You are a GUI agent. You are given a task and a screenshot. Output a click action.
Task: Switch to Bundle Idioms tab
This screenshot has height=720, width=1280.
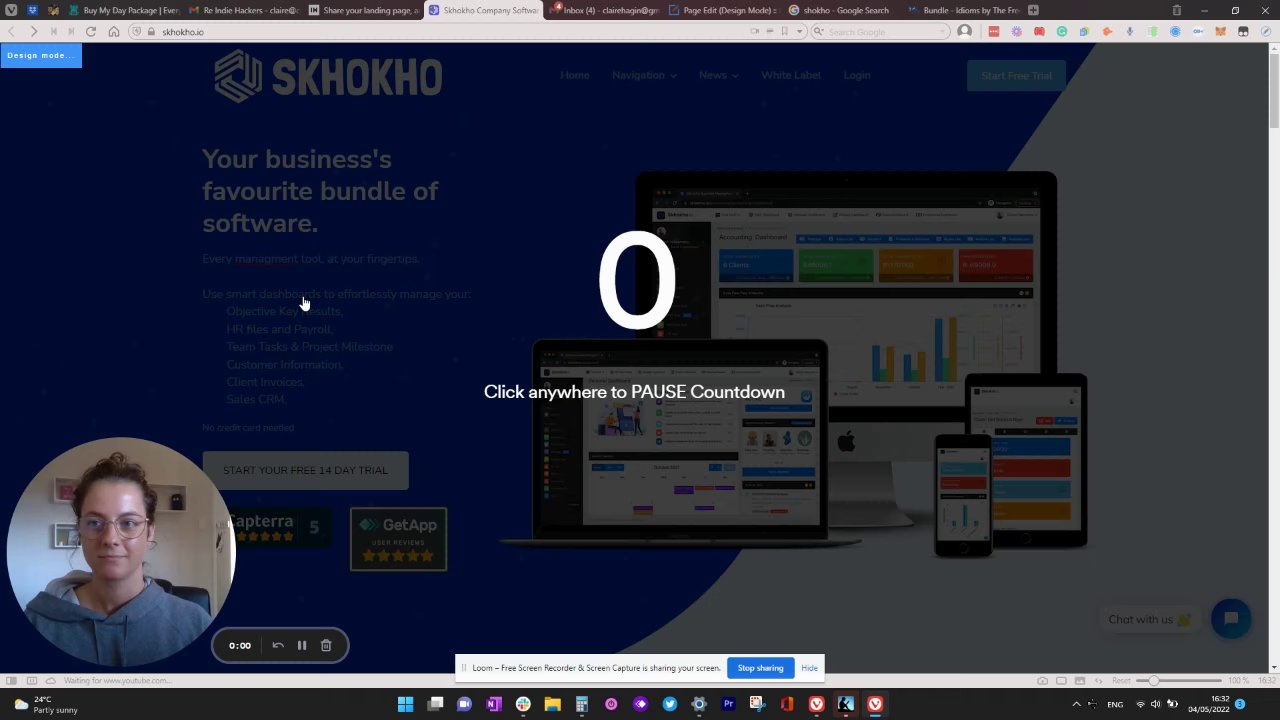pos(962,10)
